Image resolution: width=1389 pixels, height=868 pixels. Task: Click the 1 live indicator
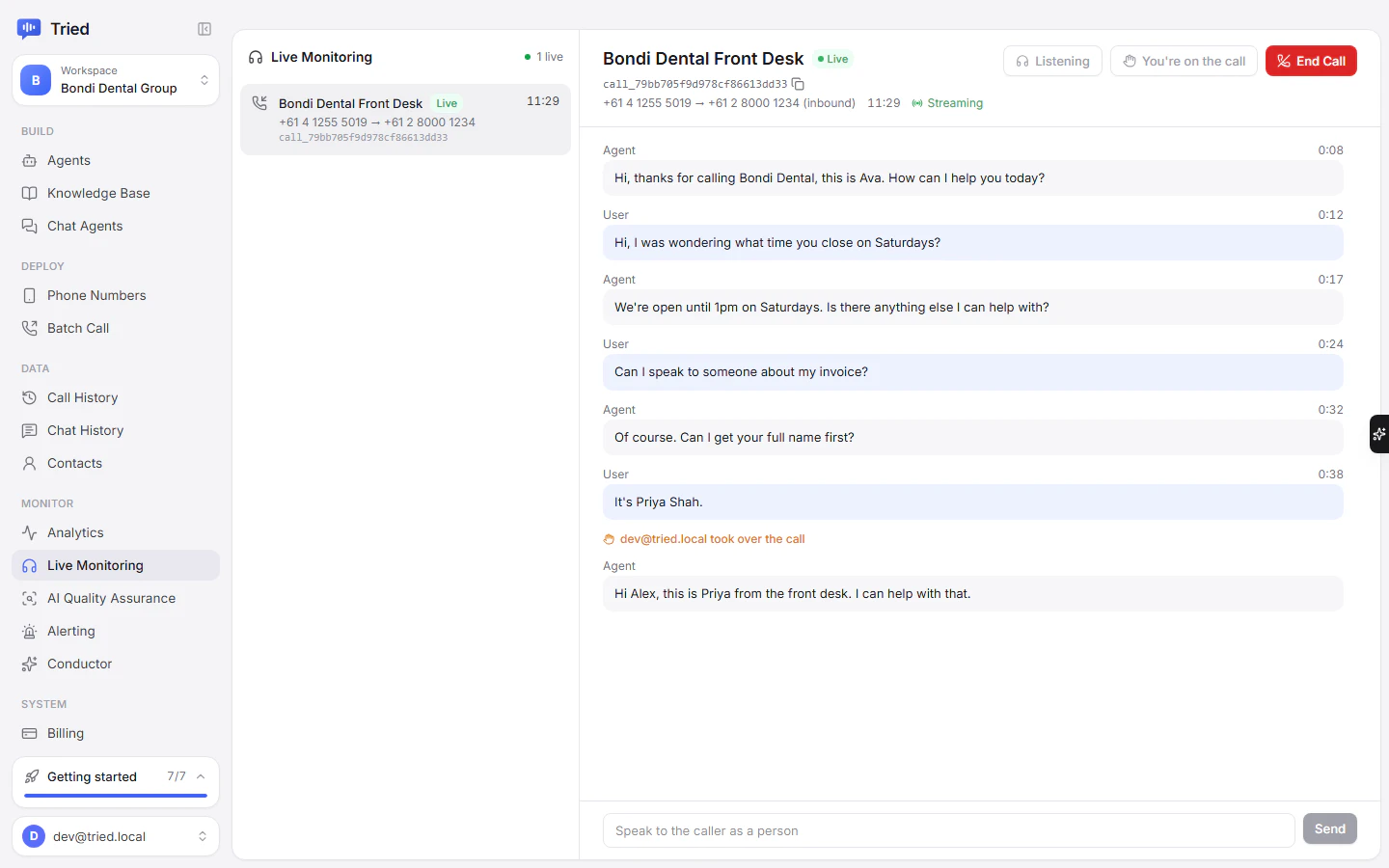544,57
